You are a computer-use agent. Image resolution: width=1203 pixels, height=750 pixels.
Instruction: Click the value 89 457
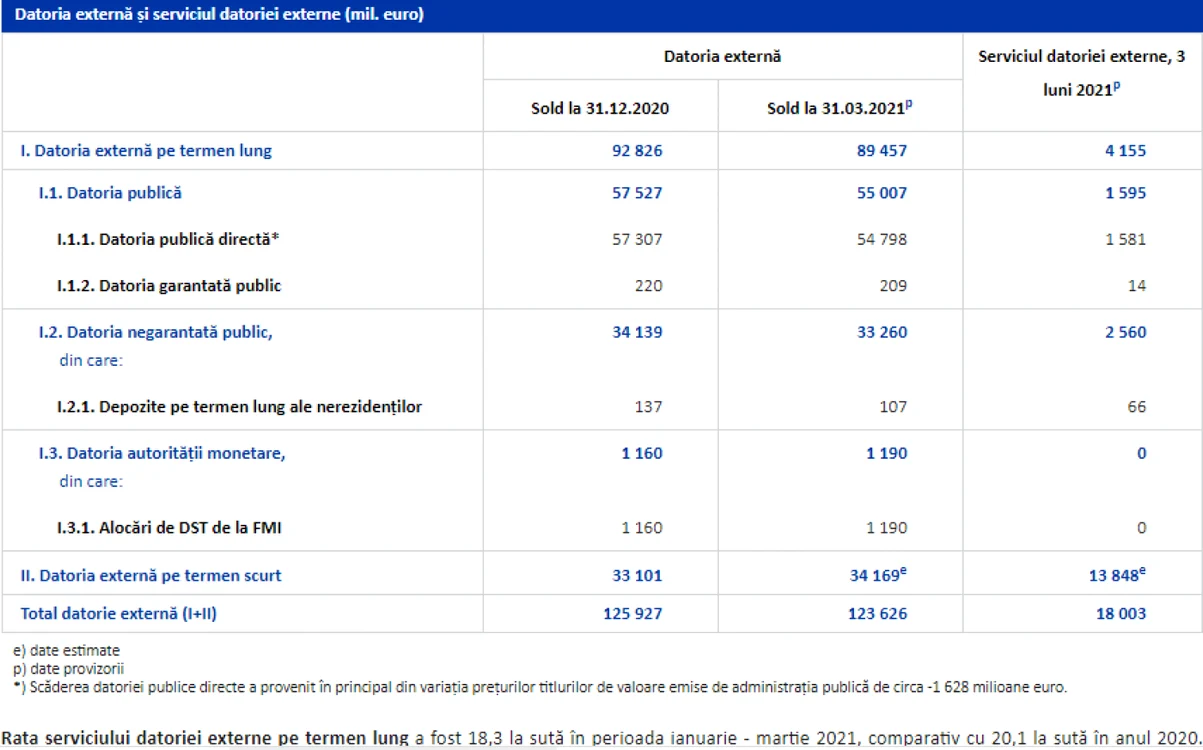click(x=882, y=151)
